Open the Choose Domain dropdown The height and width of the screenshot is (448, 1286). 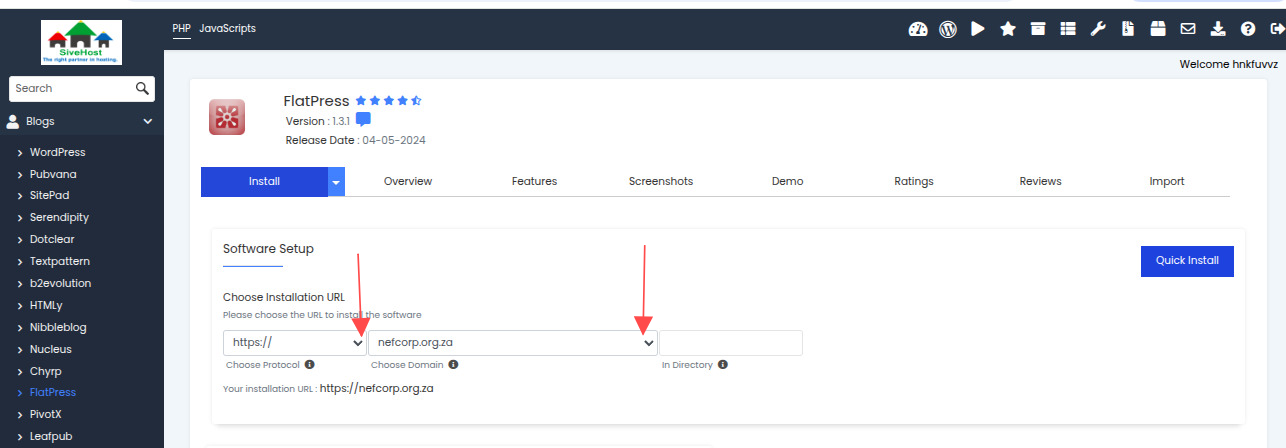tap(513, 343)
